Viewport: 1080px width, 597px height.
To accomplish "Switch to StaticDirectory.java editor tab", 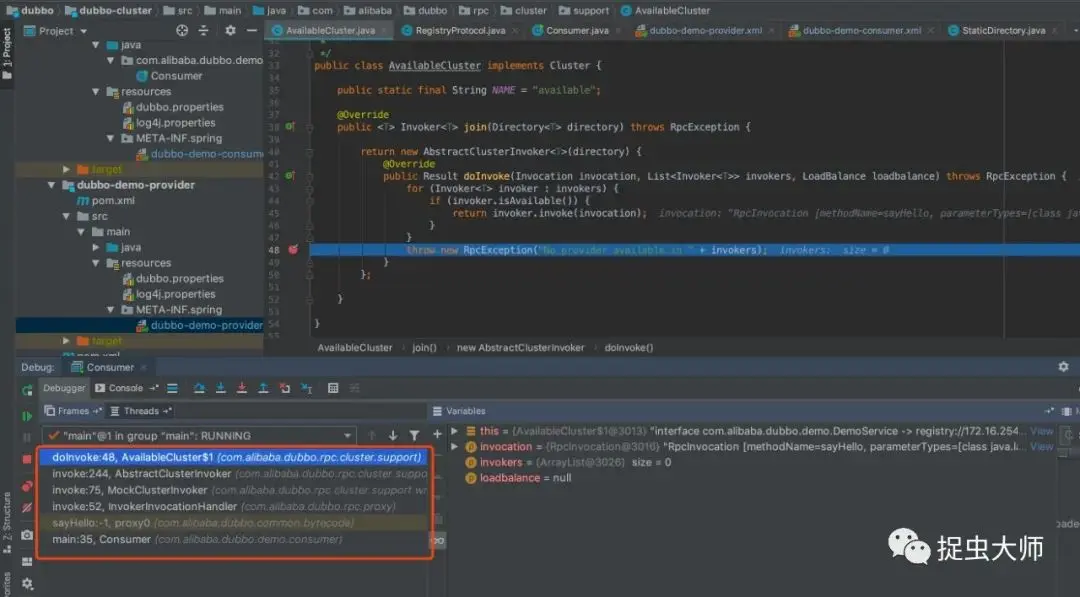I will point(1004,30).
